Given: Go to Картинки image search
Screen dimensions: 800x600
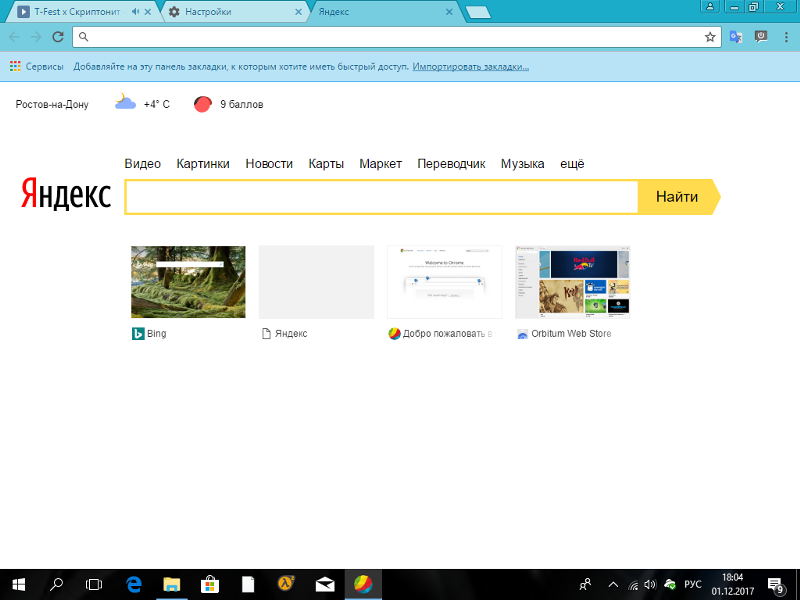Looking at the screenshot, I should pos(203,164).
